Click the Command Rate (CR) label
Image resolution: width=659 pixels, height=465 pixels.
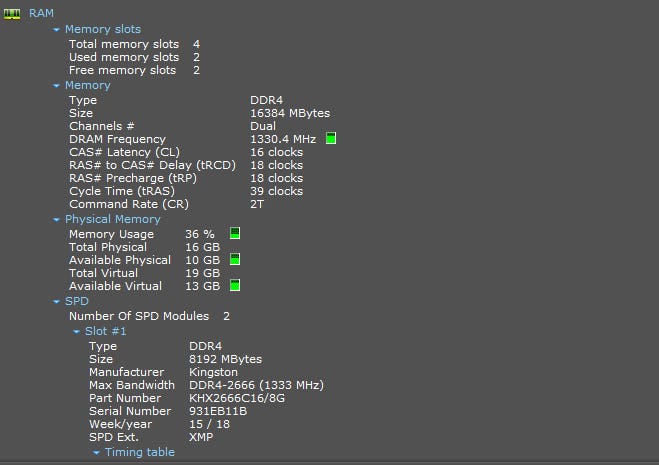coord(129,204)
